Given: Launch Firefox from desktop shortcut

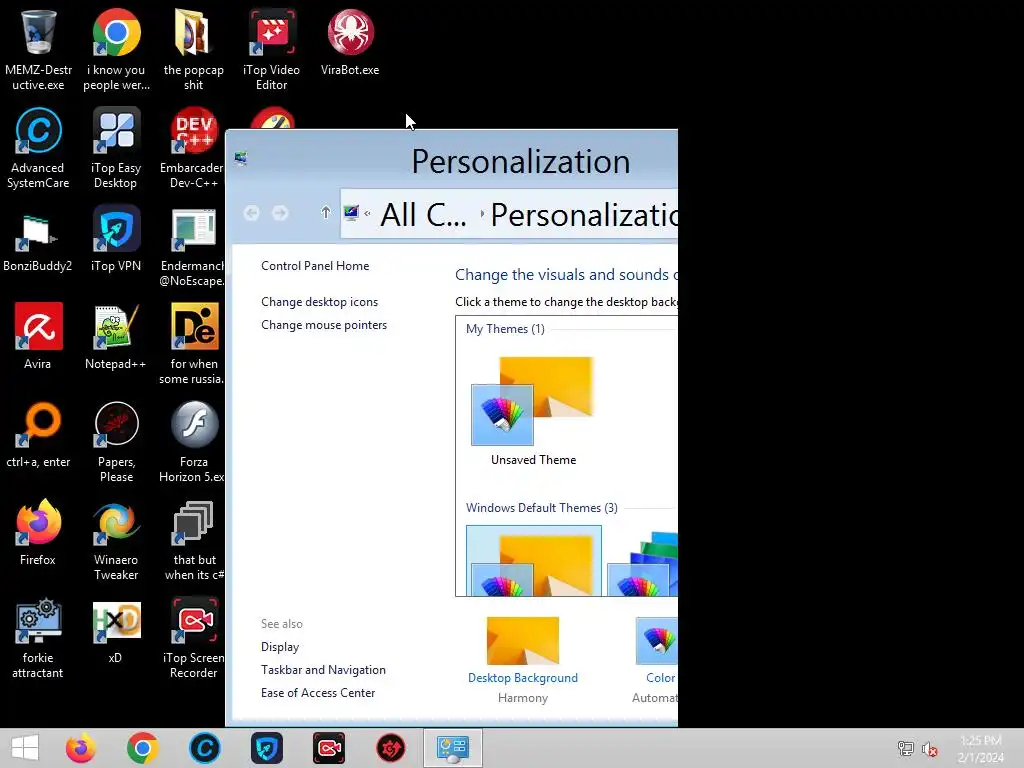Looking at the screenshot, I should 38,533.
